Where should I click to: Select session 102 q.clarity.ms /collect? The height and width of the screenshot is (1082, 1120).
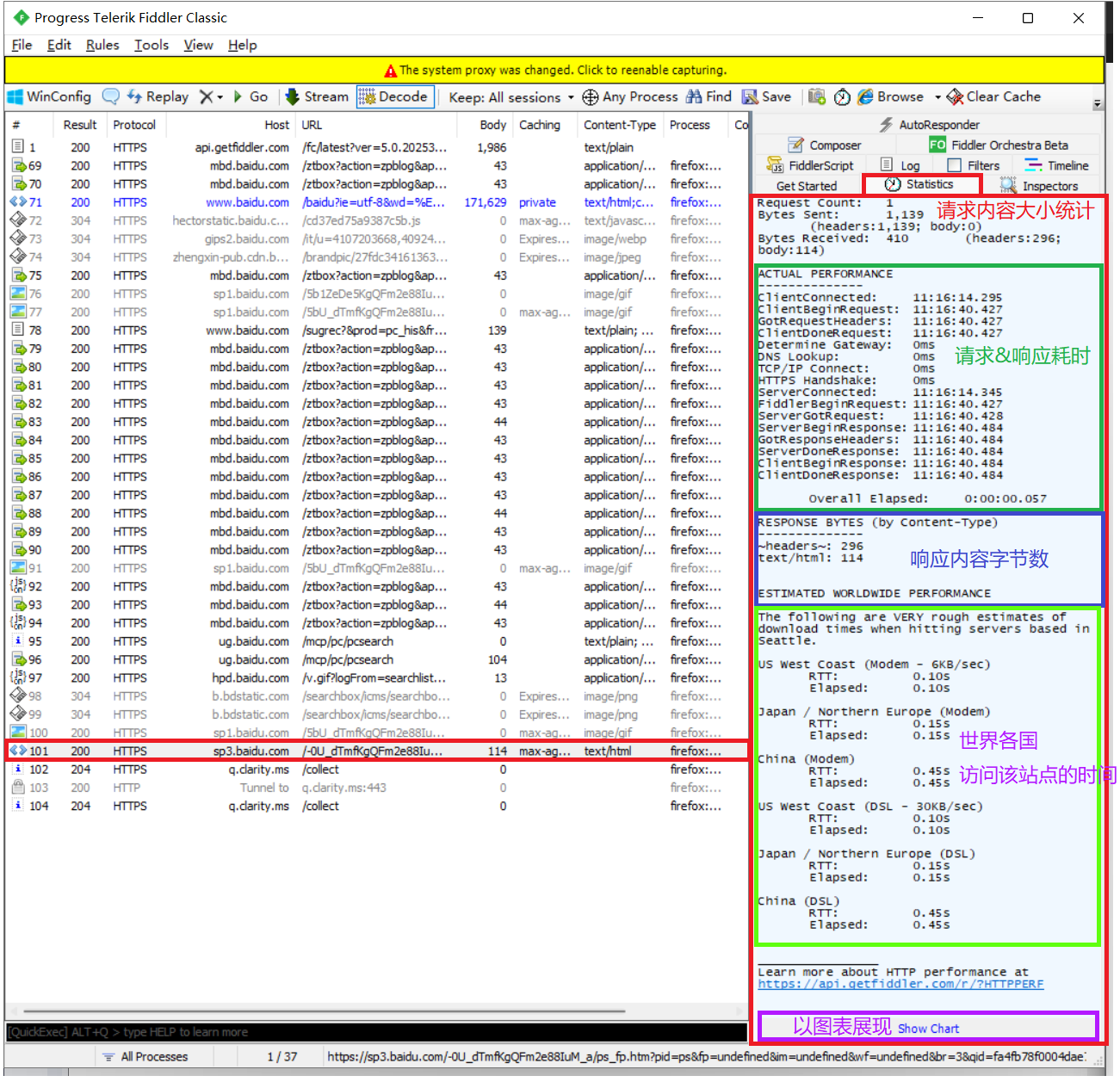(x=376, y=770)
